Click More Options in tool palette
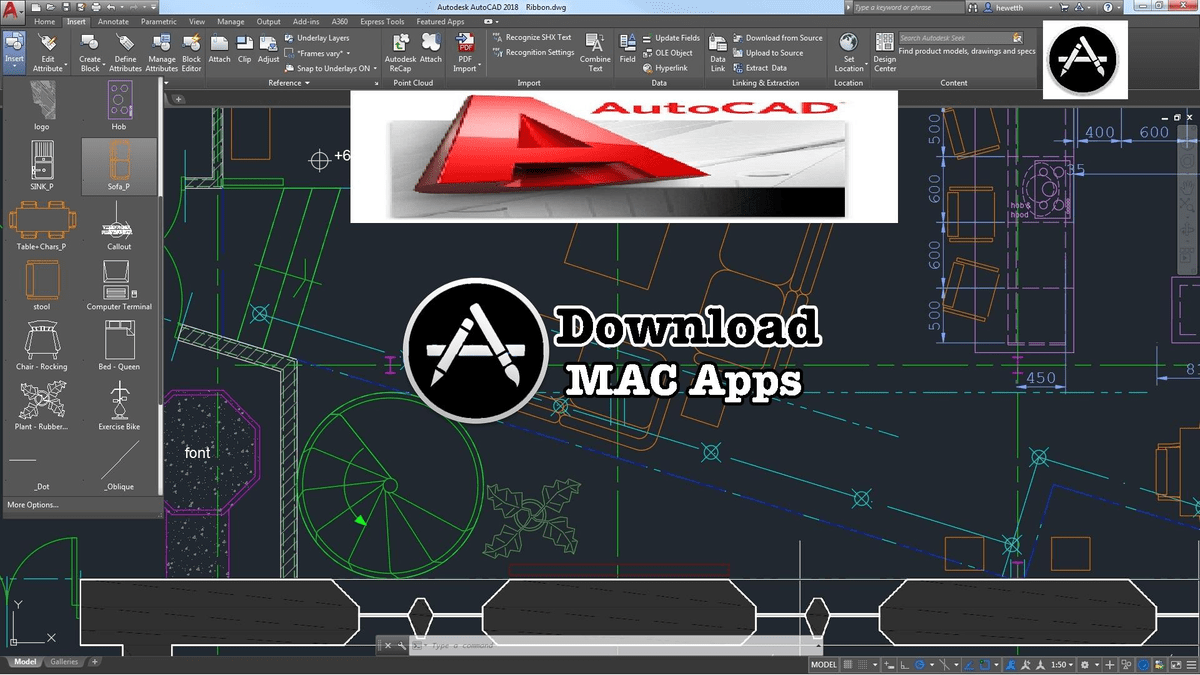Viewport: 1200px width, 675px height. (33, 505)
